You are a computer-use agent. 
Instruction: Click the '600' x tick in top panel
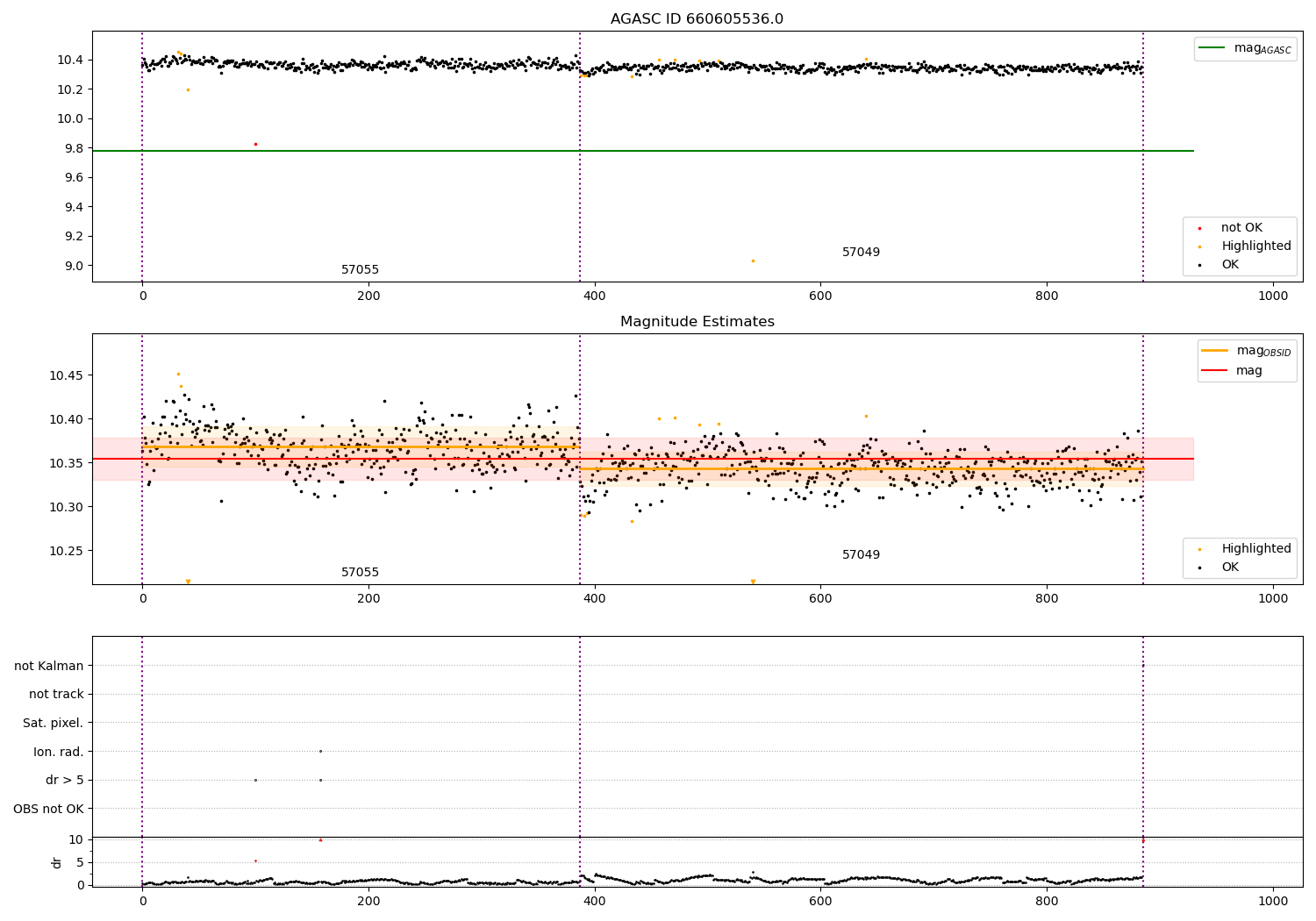[x=820, y=296]
